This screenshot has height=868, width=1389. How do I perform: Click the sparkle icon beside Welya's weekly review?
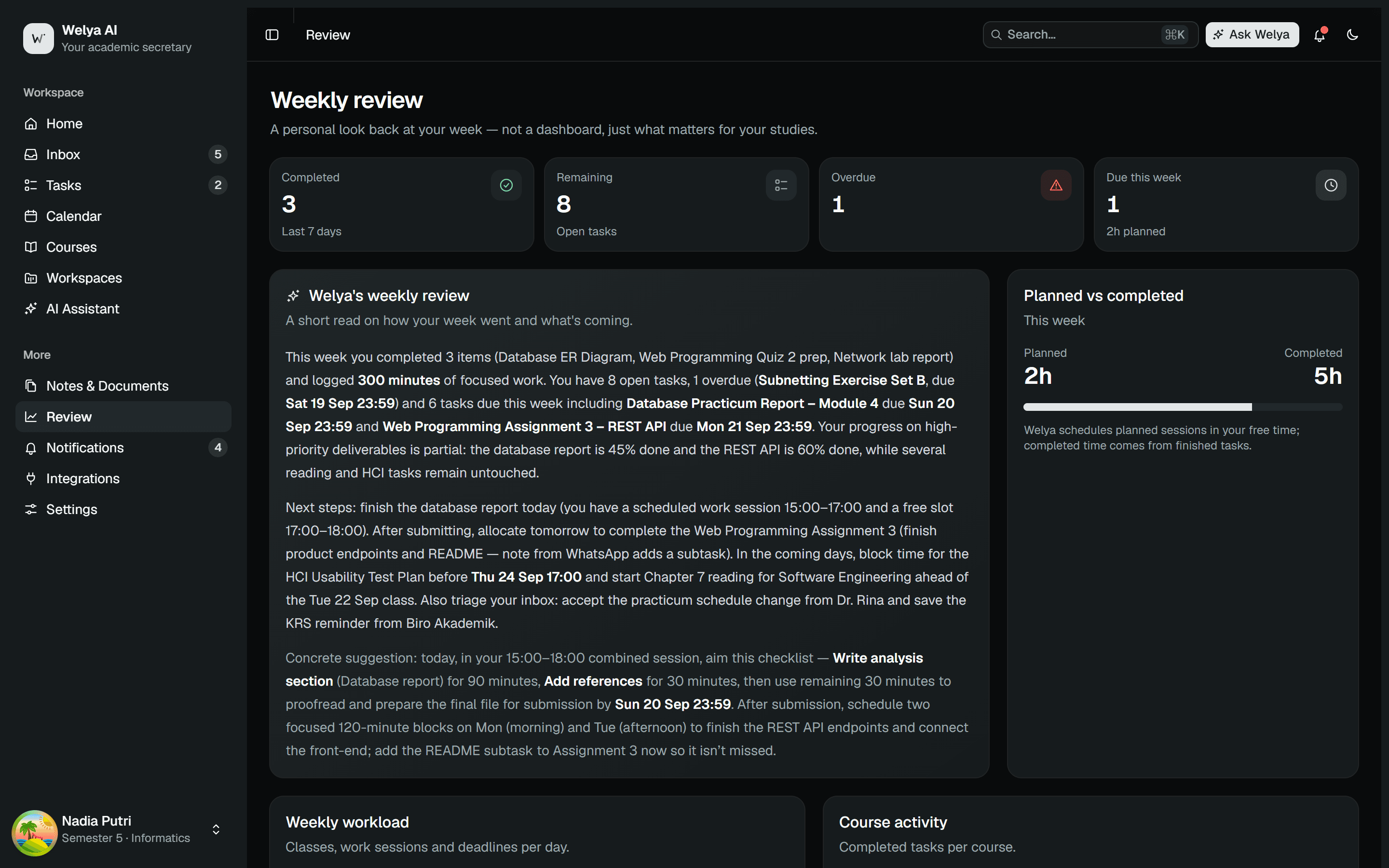(x=293, y=296)
